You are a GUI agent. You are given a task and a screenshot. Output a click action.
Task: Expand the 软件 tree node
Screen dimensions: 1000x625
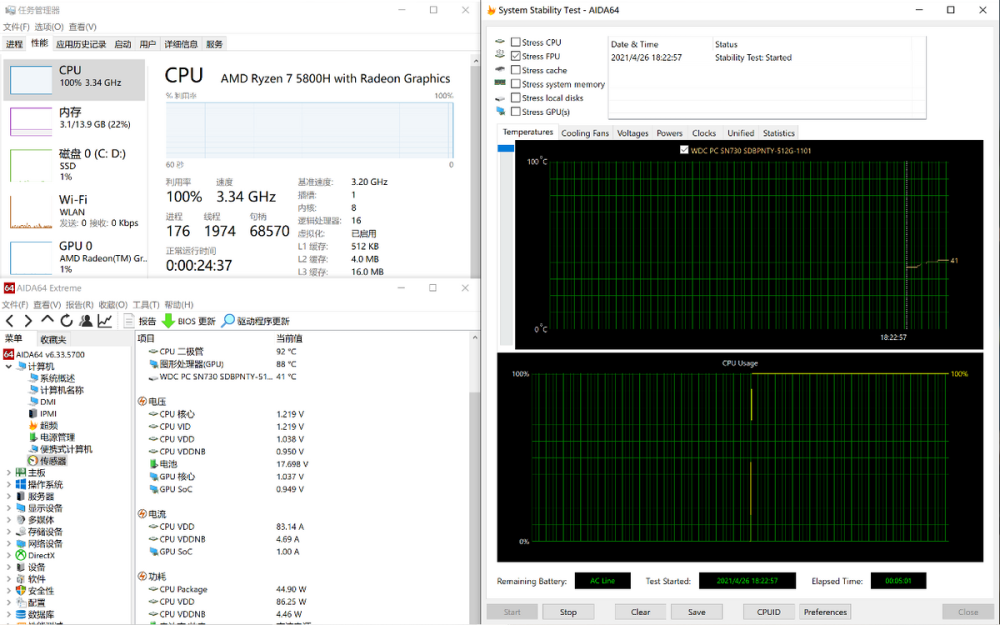[8, 579]
